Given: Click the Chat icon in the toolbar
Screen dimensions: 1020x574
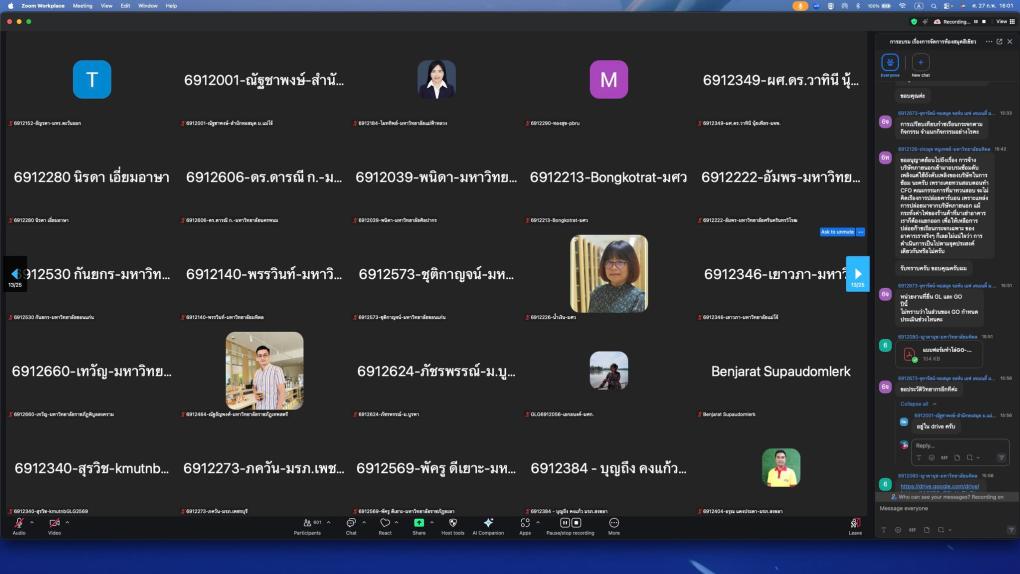Looking at the screenshot, I should point(350,523).
